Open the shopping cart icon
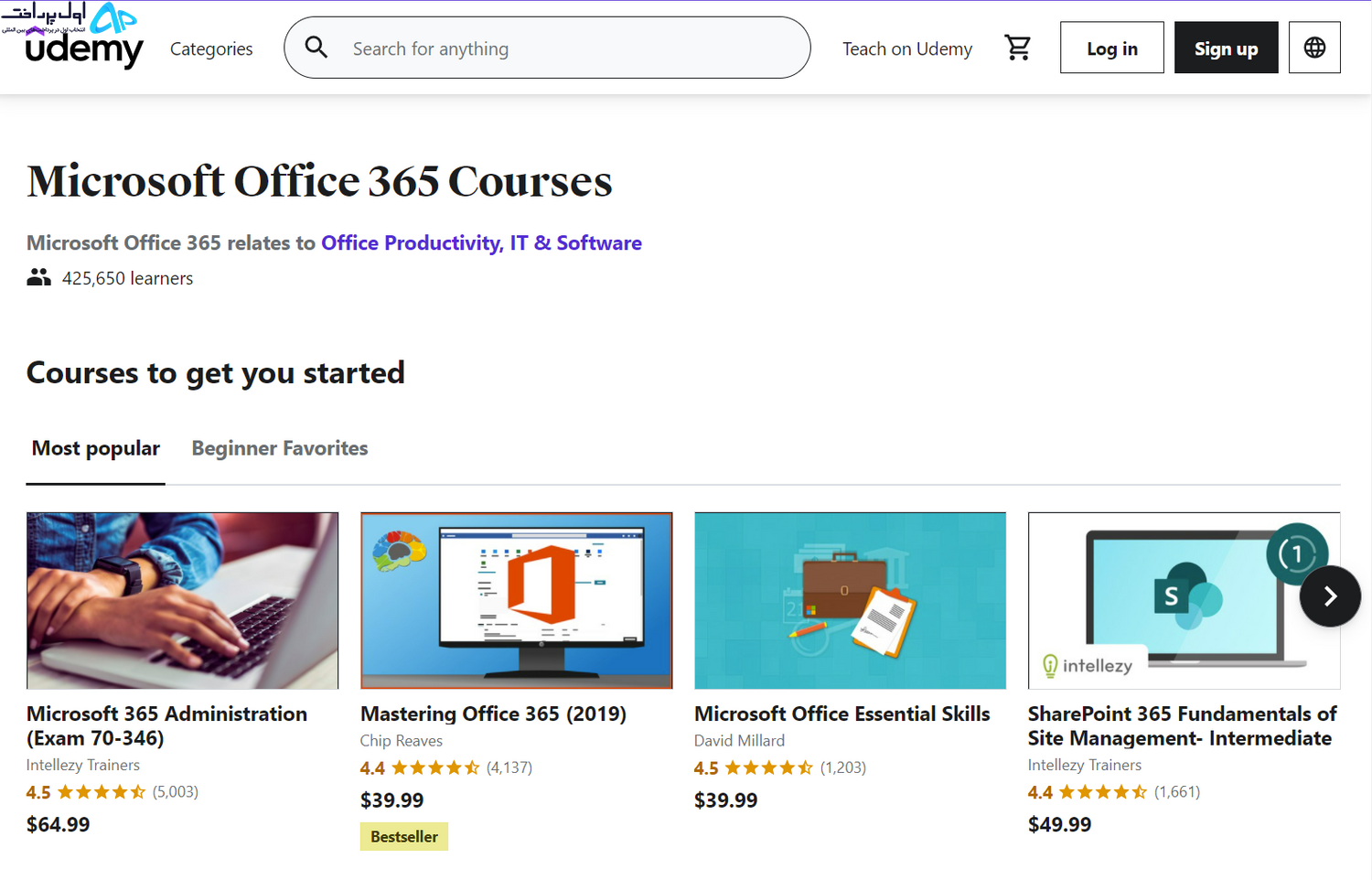This screenshot has width=1372, height=880. [1018, 48]
